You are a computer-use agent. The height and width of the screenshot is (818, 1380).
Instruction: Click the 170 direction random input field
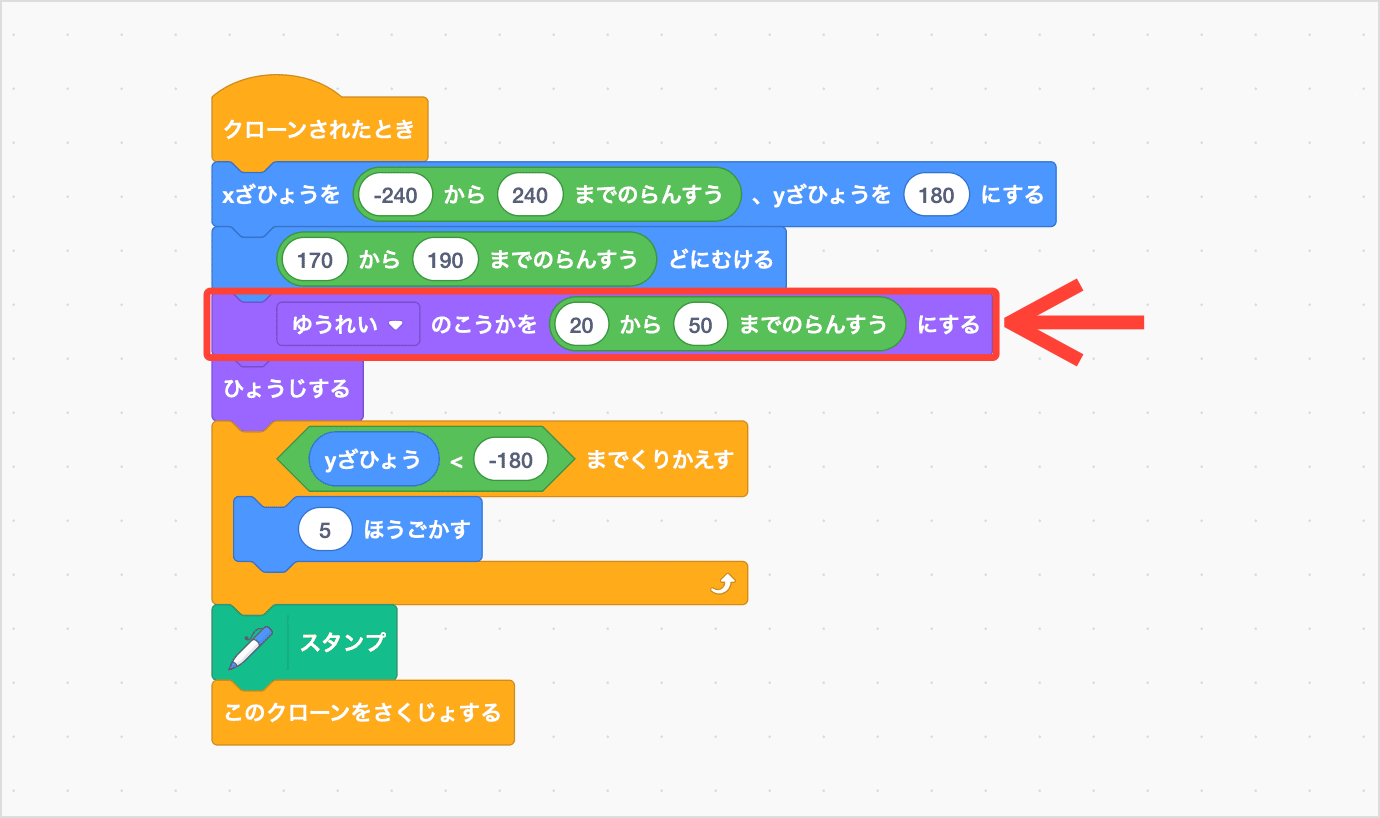(315, 260)
